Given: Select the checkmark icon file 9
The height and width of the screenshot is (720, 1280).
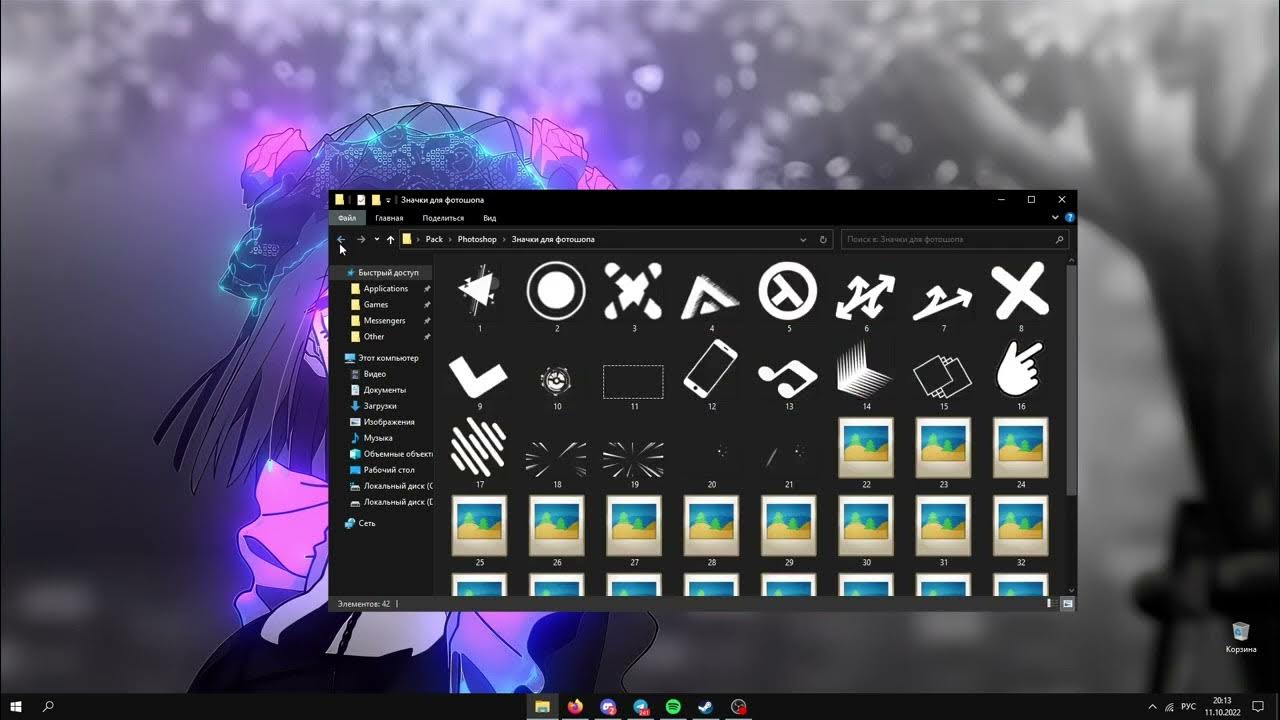Looking at the screenshot, I should pos(480,375).
